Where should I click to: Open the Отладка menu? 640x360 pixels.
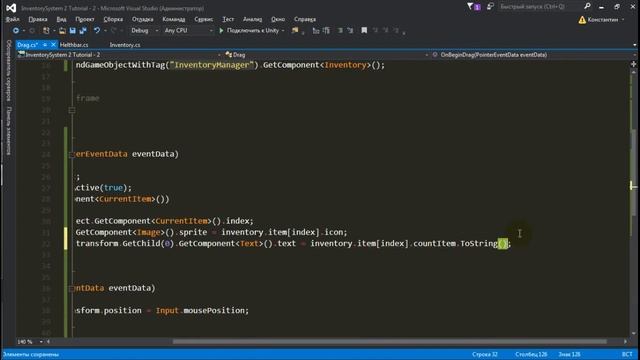142,19
